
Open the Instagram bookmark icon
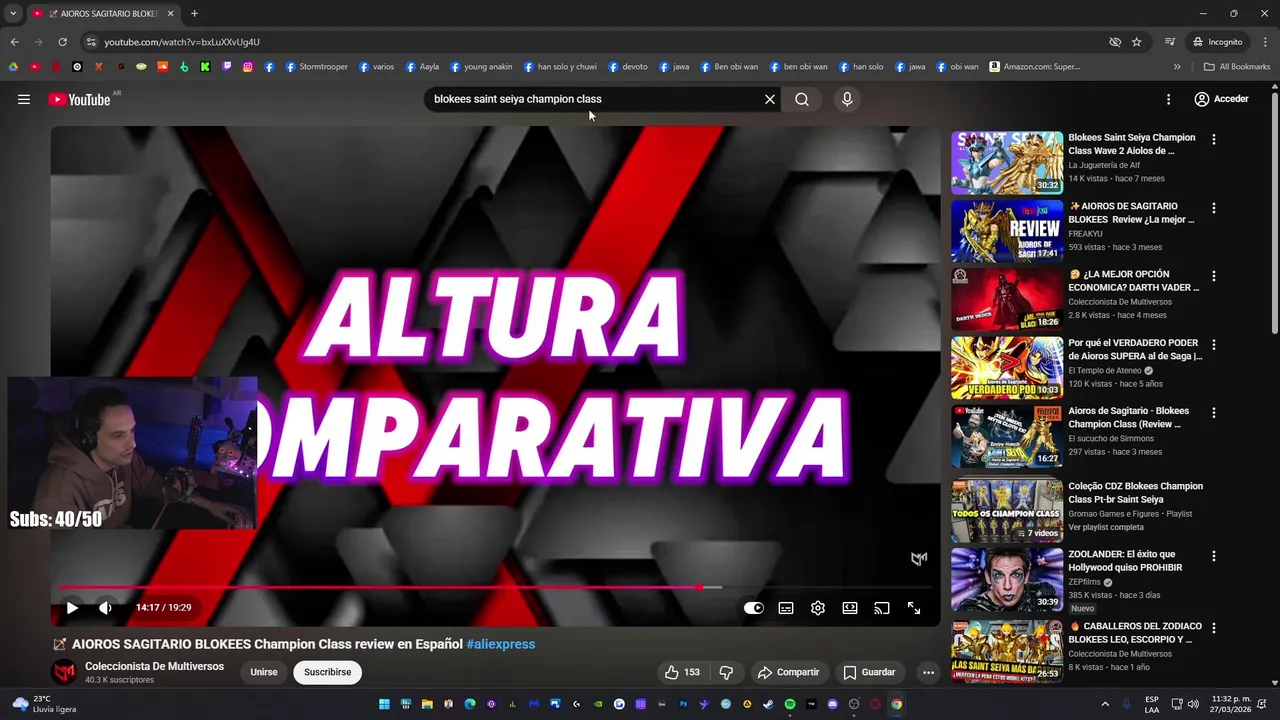(x=247, y=67)
